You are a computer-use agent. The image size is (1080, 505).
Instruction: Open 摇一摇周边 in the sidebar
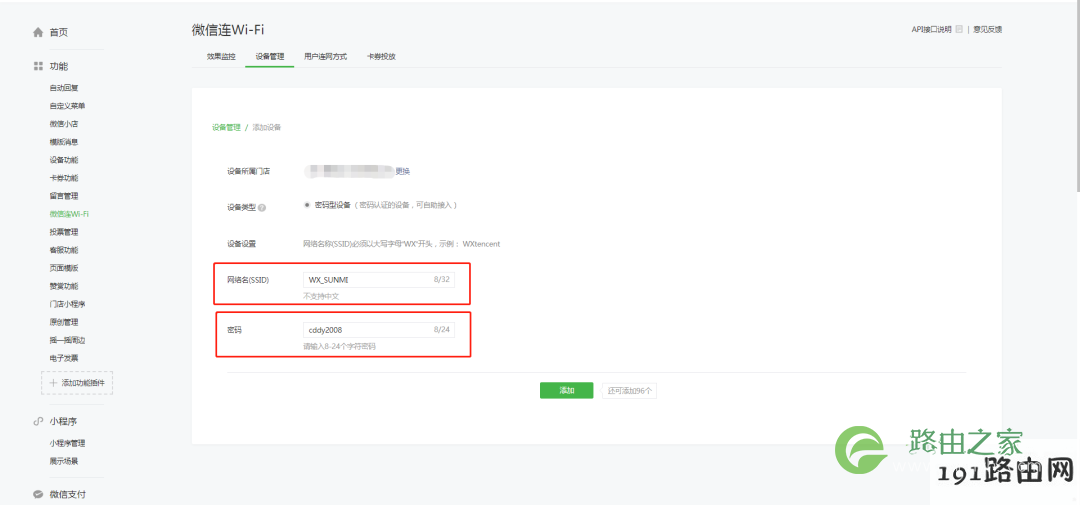click(x=67, y=340)
